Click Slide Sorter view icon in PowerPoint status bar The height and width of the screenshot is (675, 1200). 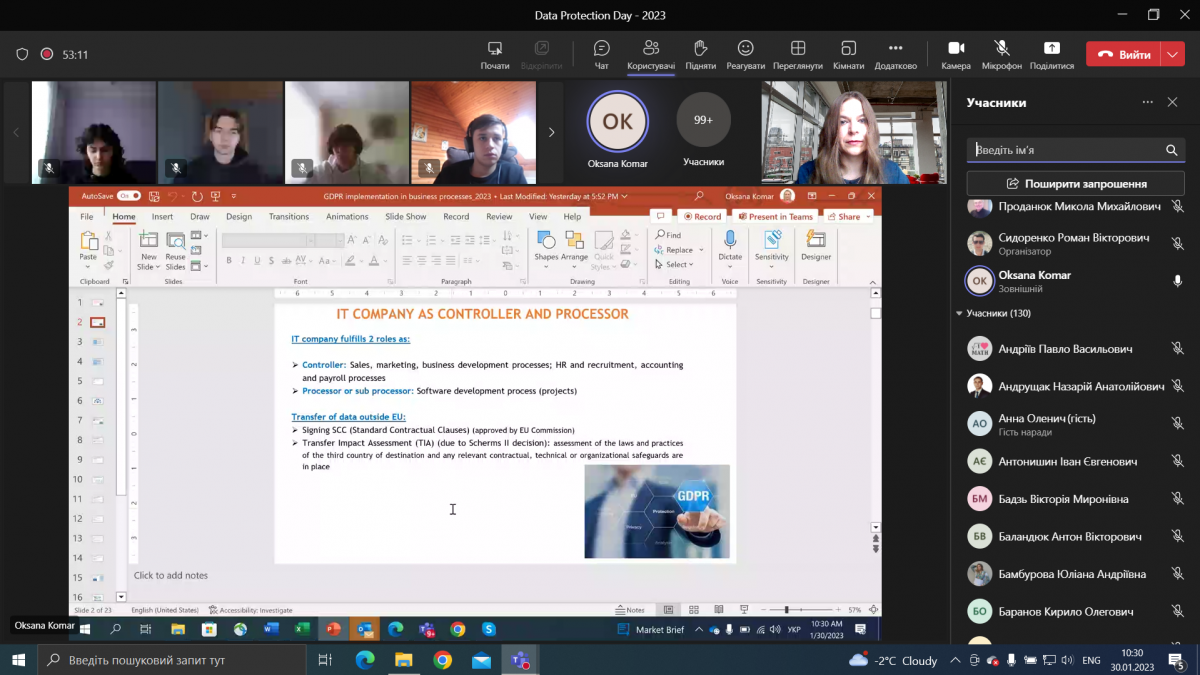coord(693,609)
